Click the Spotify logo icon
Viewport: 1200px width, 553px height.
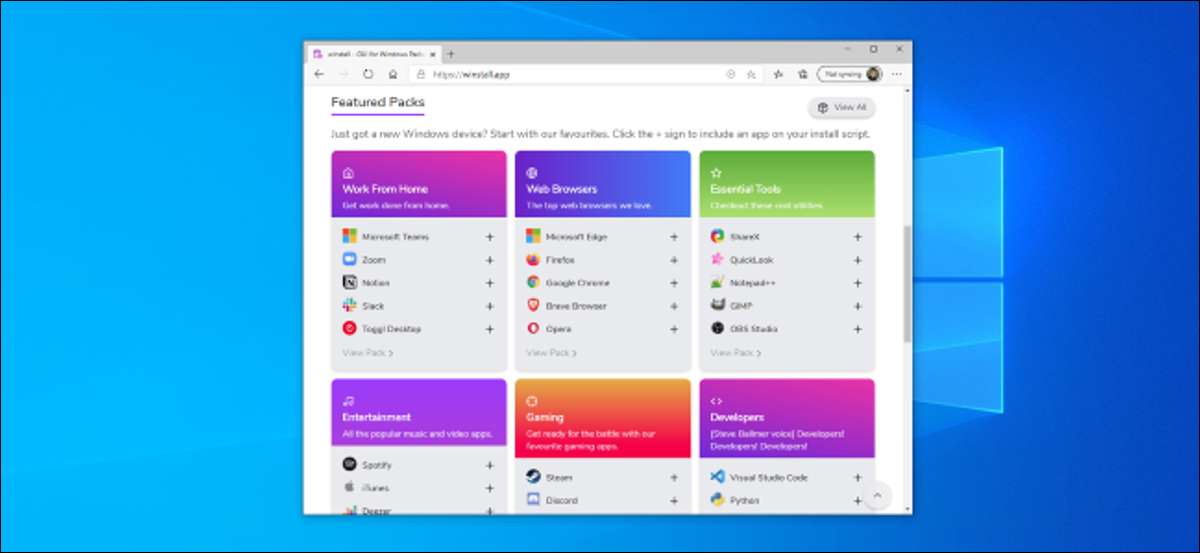click(349, 464)
